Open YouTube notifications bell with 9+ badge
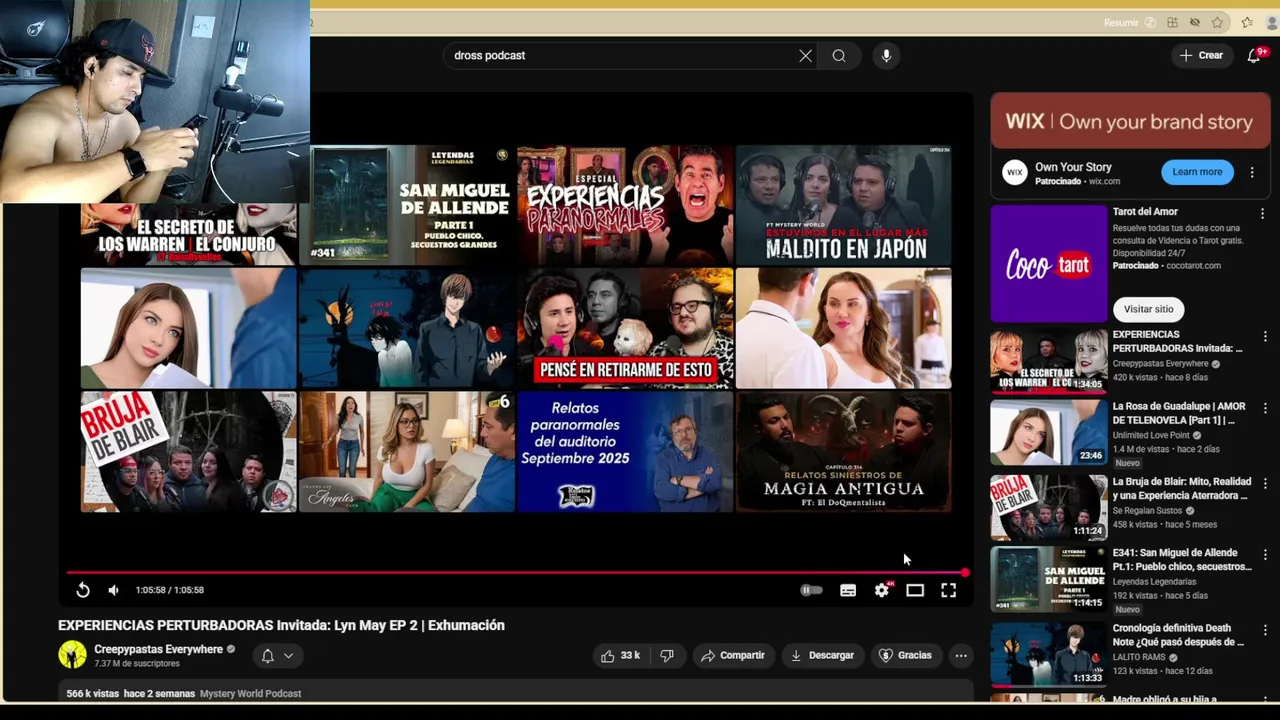The width and height of the screenshot is (1280, 720). [1254, 56]
